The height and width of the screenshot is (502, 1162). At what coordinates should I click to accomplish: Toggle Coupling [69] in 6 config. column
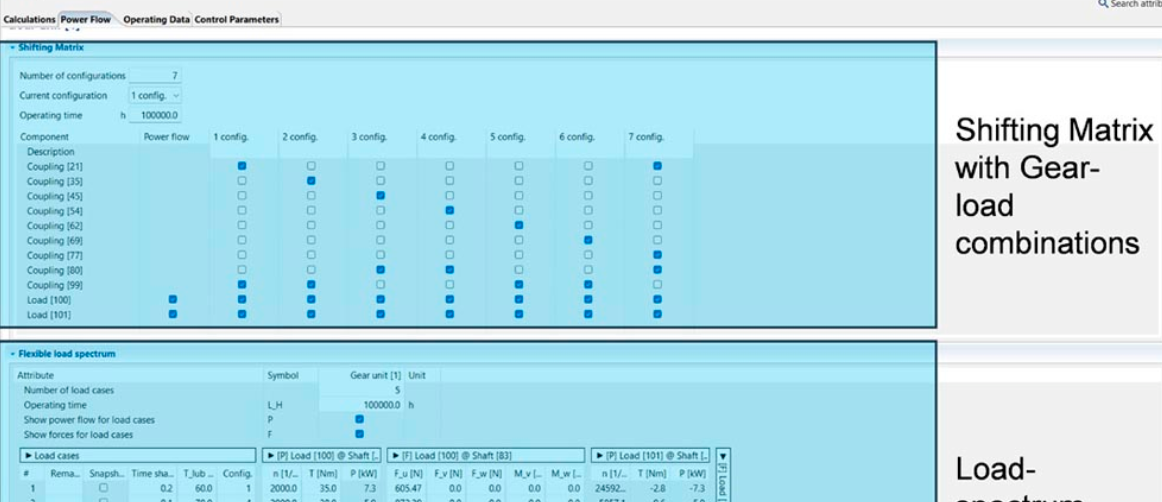click(588, 241)
